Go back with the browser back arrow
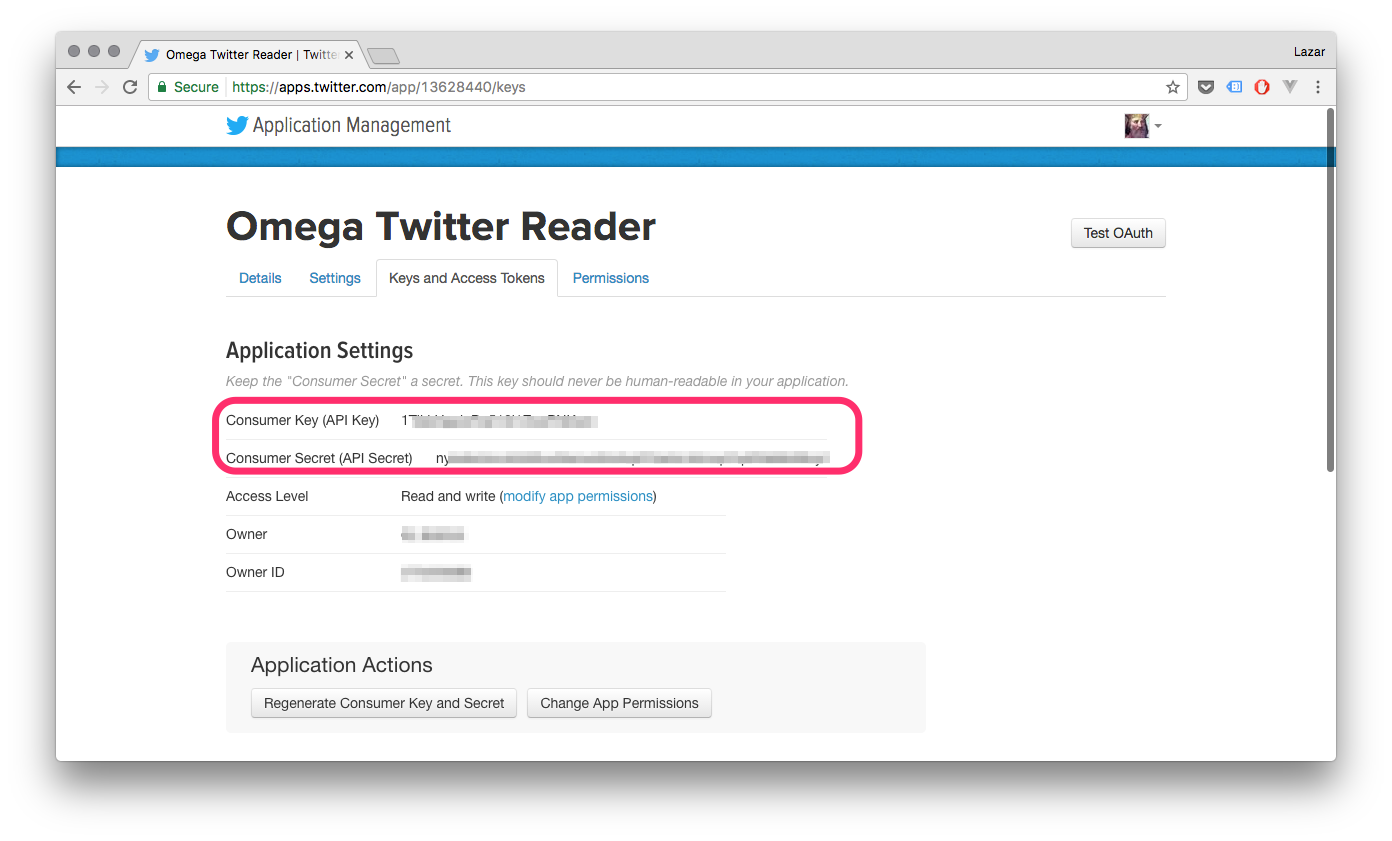Screen dimensions: 1392x841 (74, 87)
